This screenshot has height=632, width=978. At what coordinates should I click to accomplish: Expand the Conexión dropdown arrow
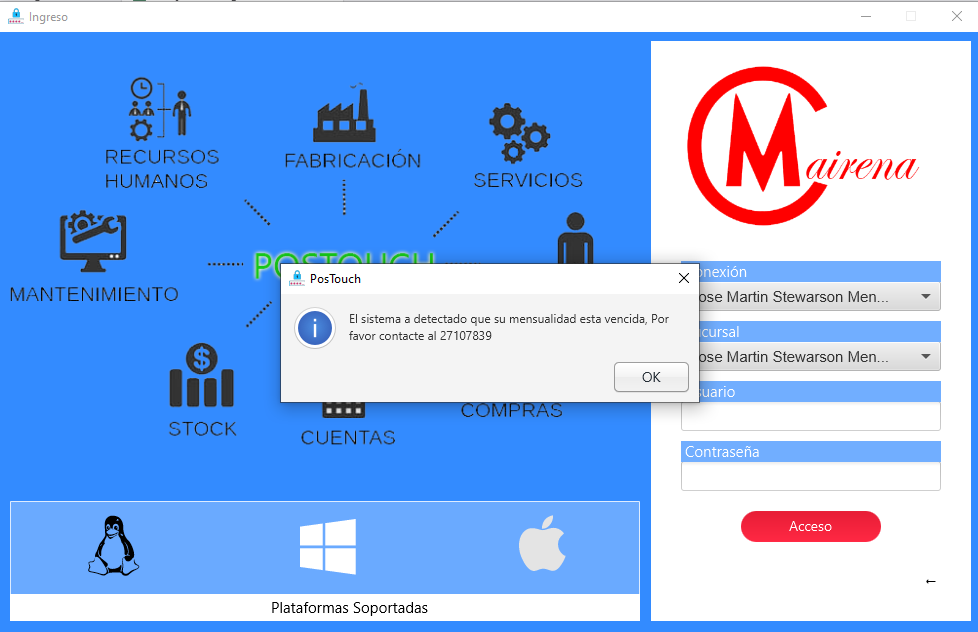coord(925,297)
